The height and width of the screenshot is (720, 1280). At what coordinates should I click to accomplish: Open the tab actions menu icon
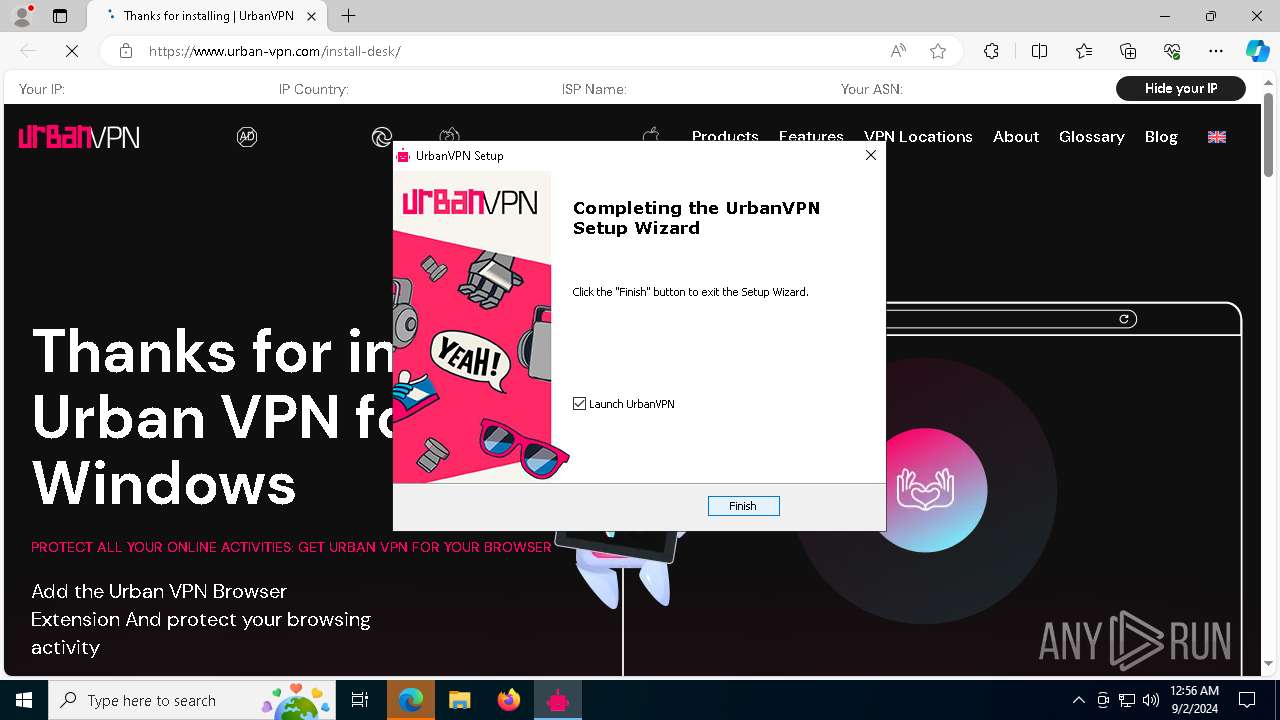tap(60, 16)
